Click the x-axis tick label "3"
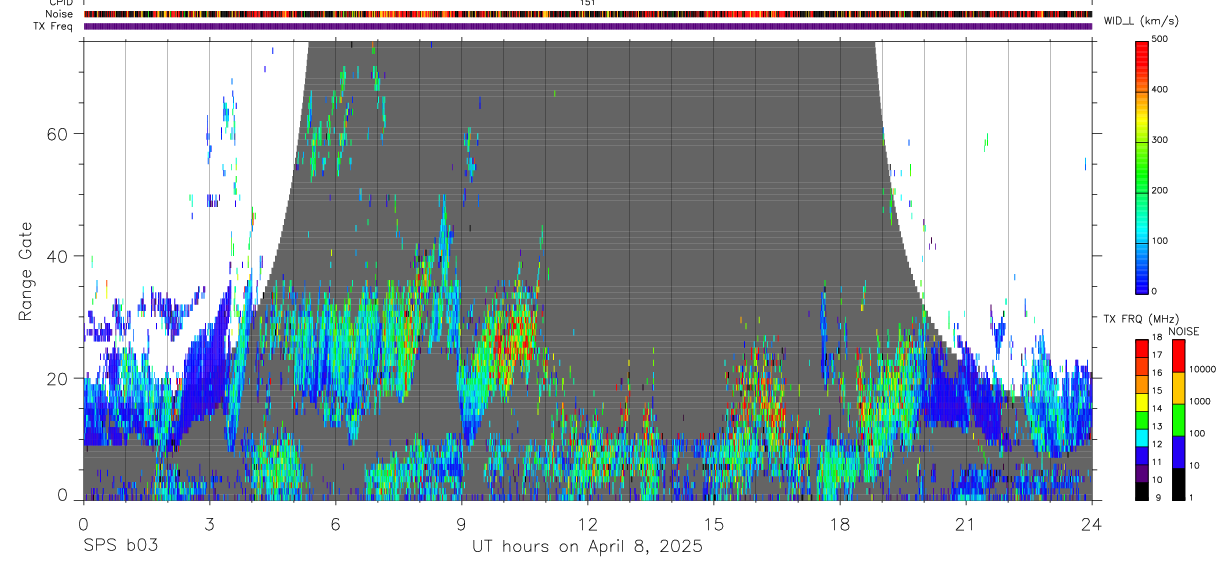 [x=209, y=524]
